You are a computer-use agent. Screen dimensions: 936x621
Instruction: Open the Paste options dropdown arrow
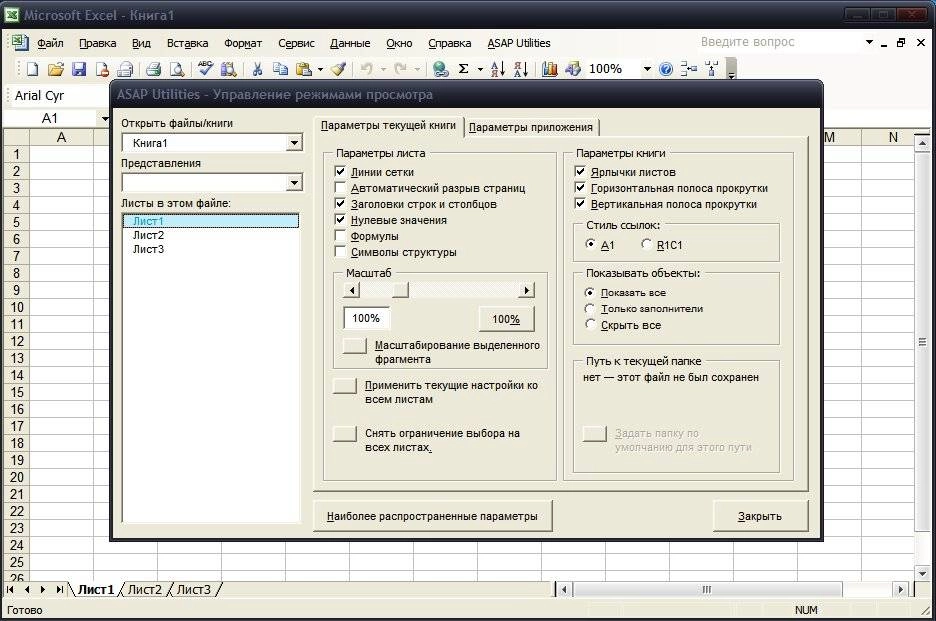click(320, 69)
